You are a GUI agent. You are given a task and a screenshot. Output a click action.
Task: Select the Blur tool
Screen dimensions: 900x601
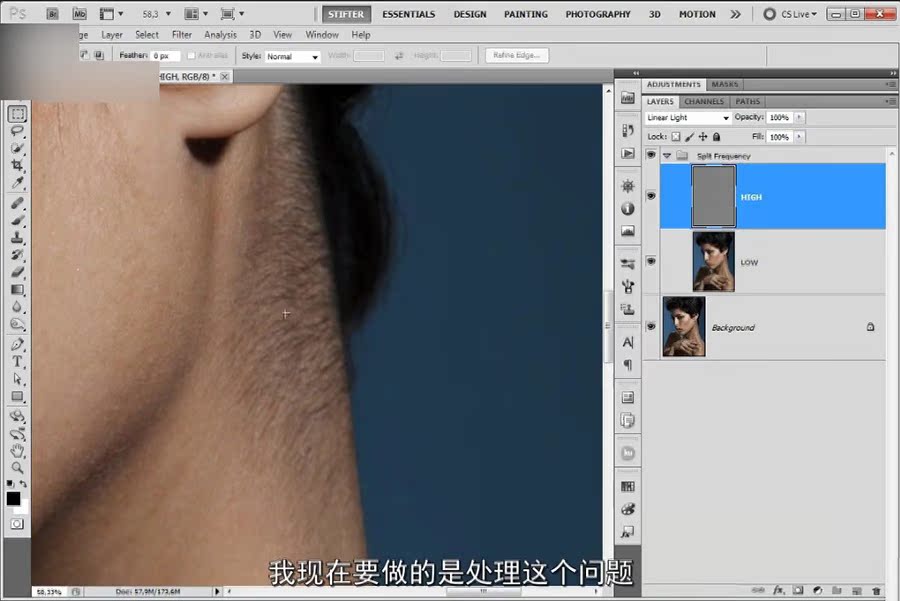[17, 307]
